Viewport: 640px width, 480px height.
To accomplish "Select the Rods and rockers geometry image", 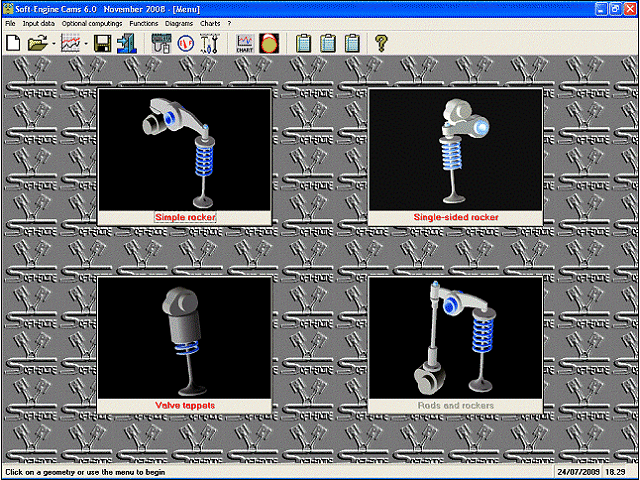I will (456, 338).
